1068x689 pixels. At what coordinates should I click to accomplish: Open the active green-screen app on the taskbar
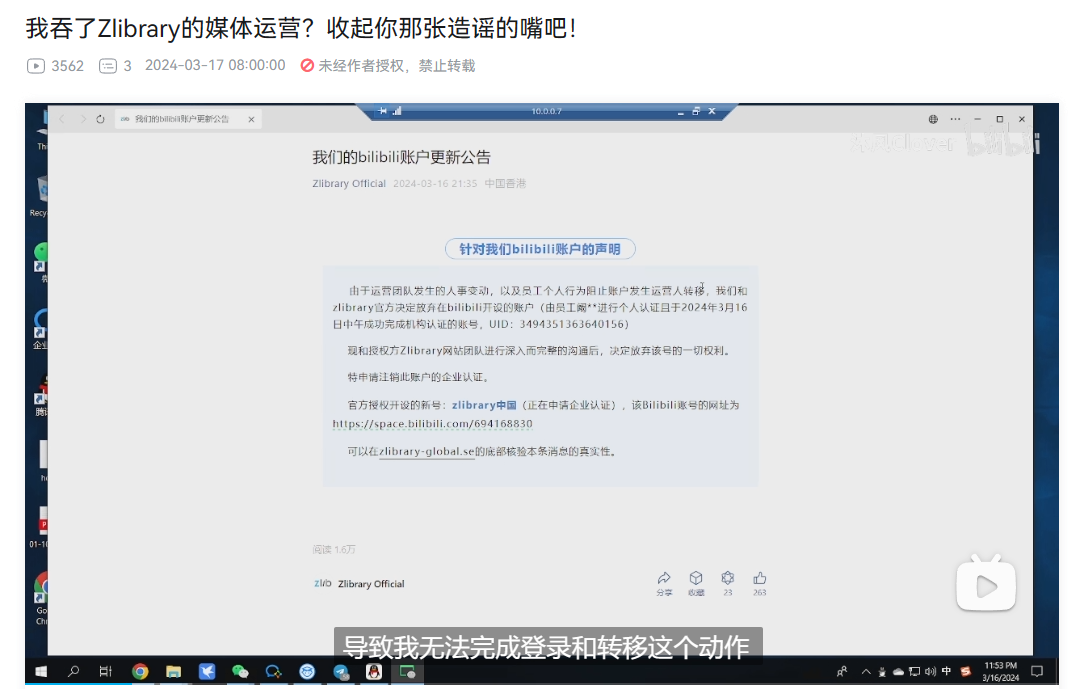(407, 672)
